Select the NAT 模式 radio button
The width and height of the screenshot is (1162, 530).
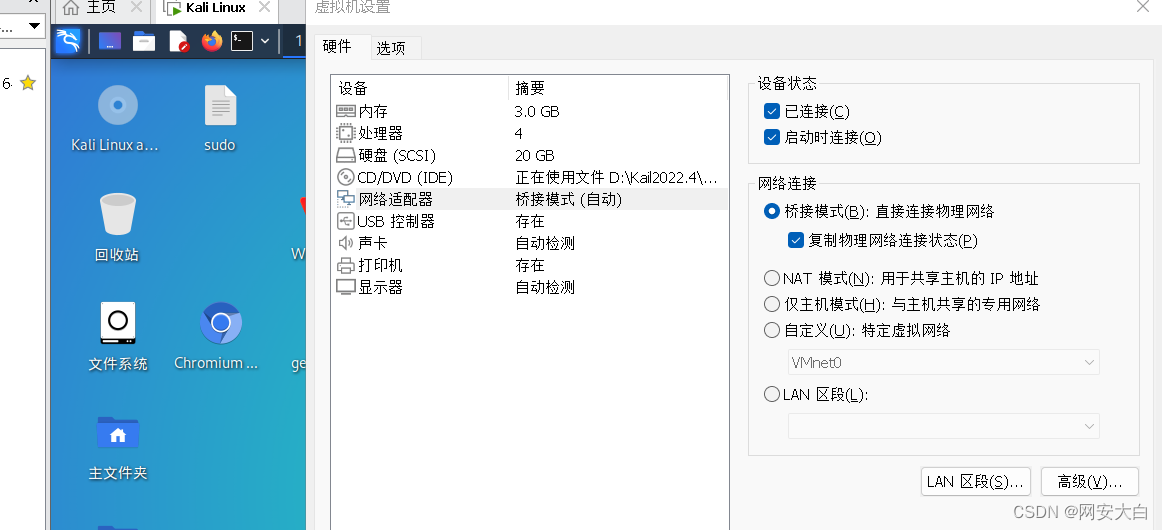[771, 279]
